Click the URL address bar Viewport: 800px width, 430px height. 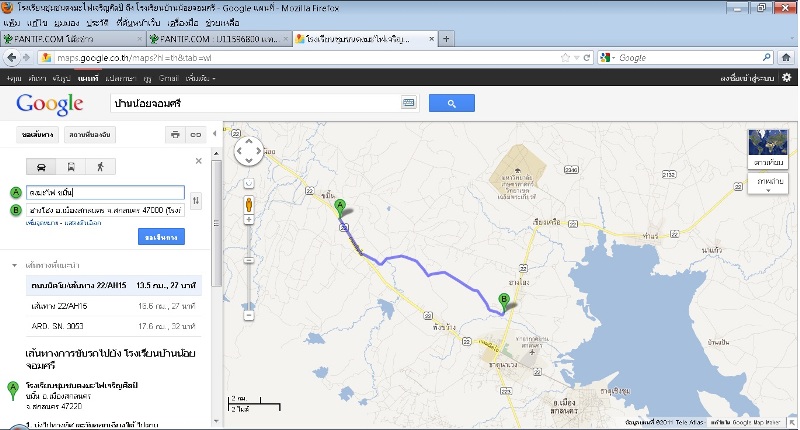[x=306, y=58]
